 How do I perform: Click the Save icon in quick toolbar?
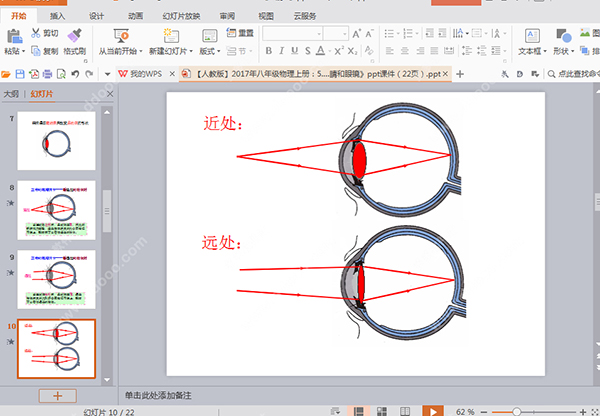(20, 74)
